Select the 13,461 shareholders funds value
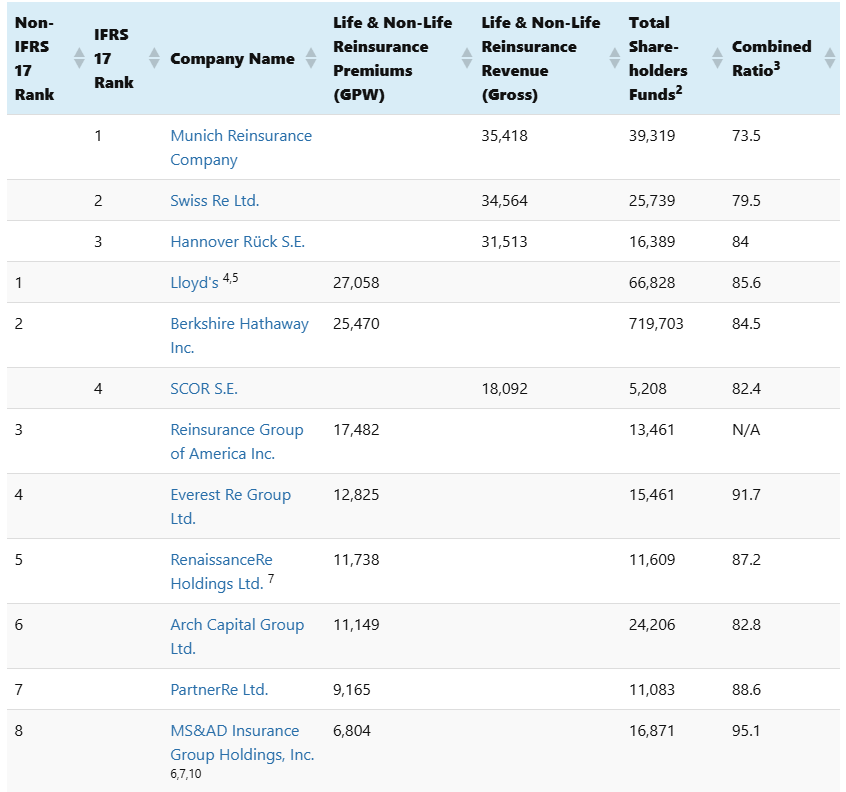The width and height of the screenshot is (846, 792). point(652,430)
